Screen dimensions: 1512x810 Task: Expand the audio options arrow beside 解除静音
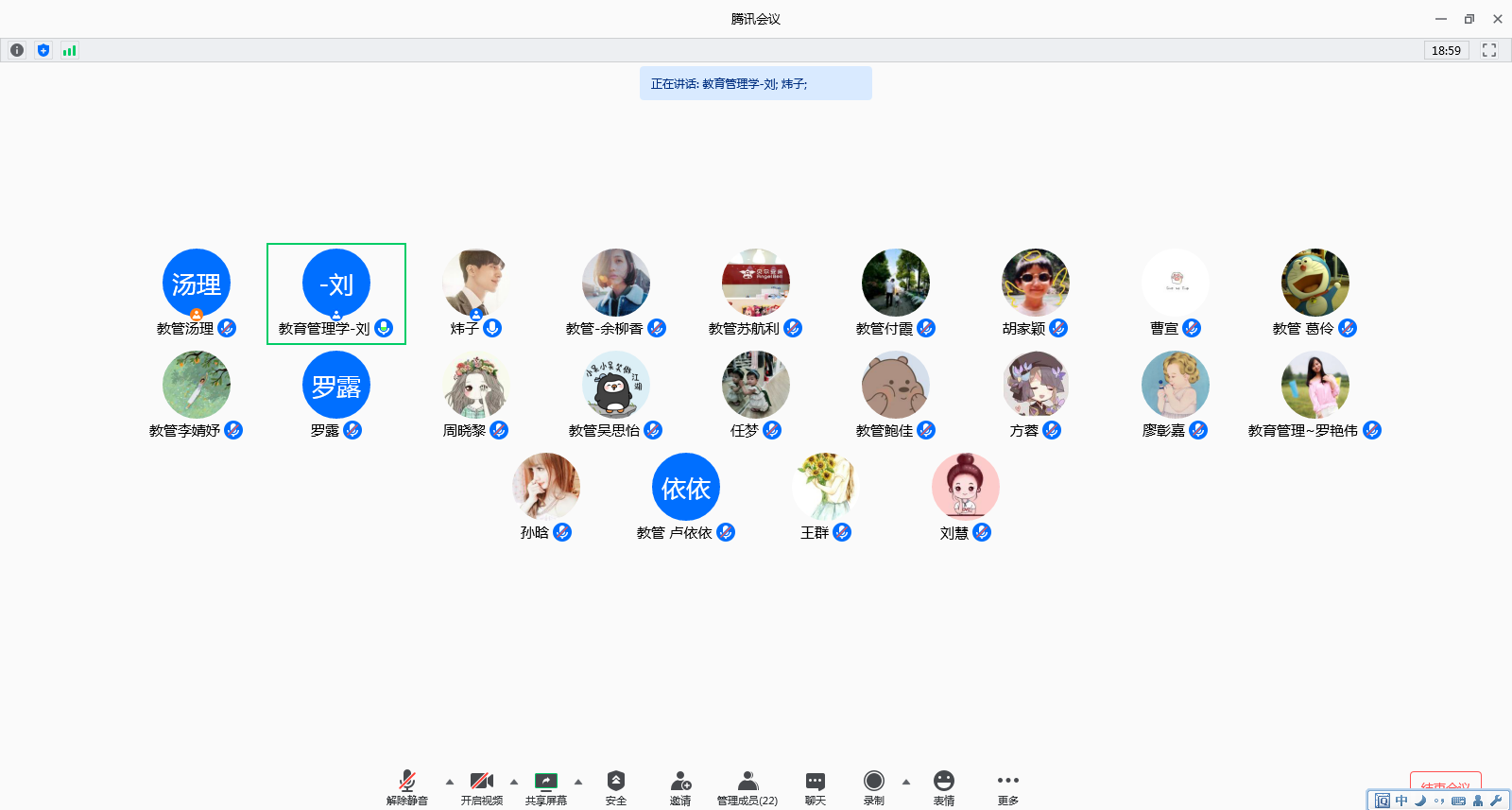[x=450, y=782]
